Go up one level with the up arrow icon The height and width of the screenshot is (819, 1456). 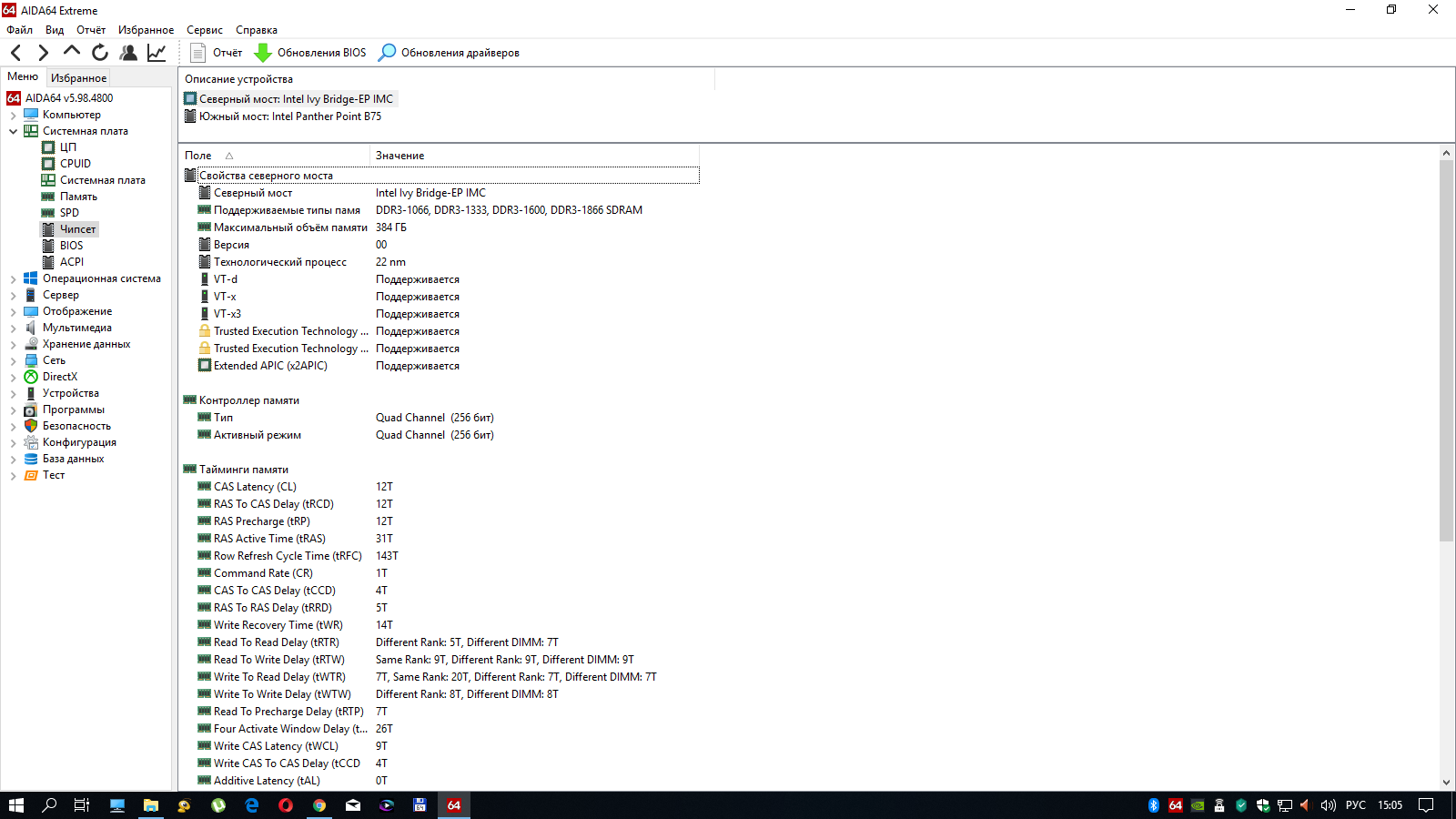click(71, 52)
